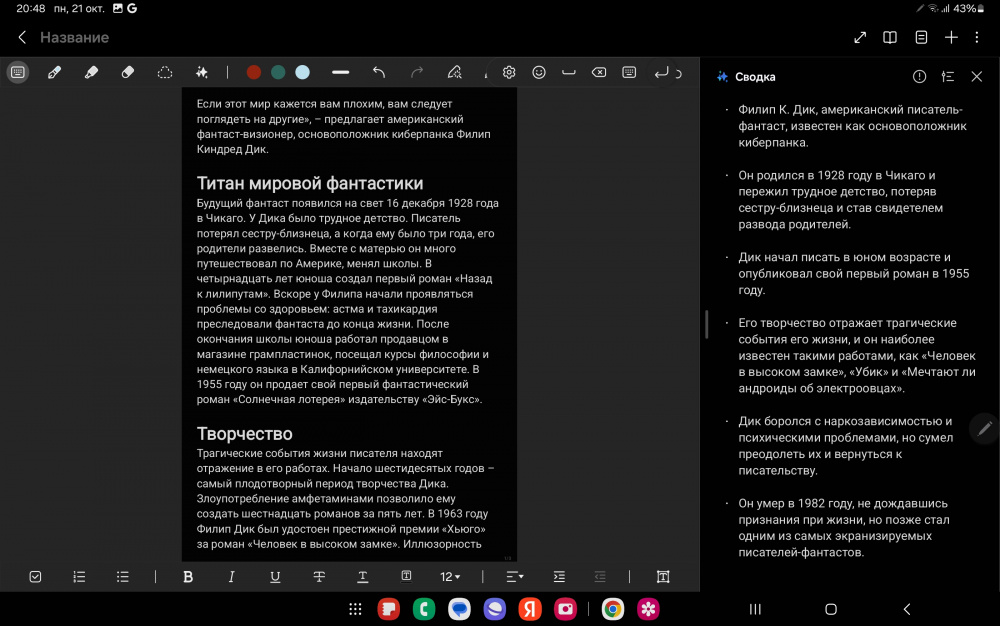
Task: Undo the last action
Action: point(379,72)
